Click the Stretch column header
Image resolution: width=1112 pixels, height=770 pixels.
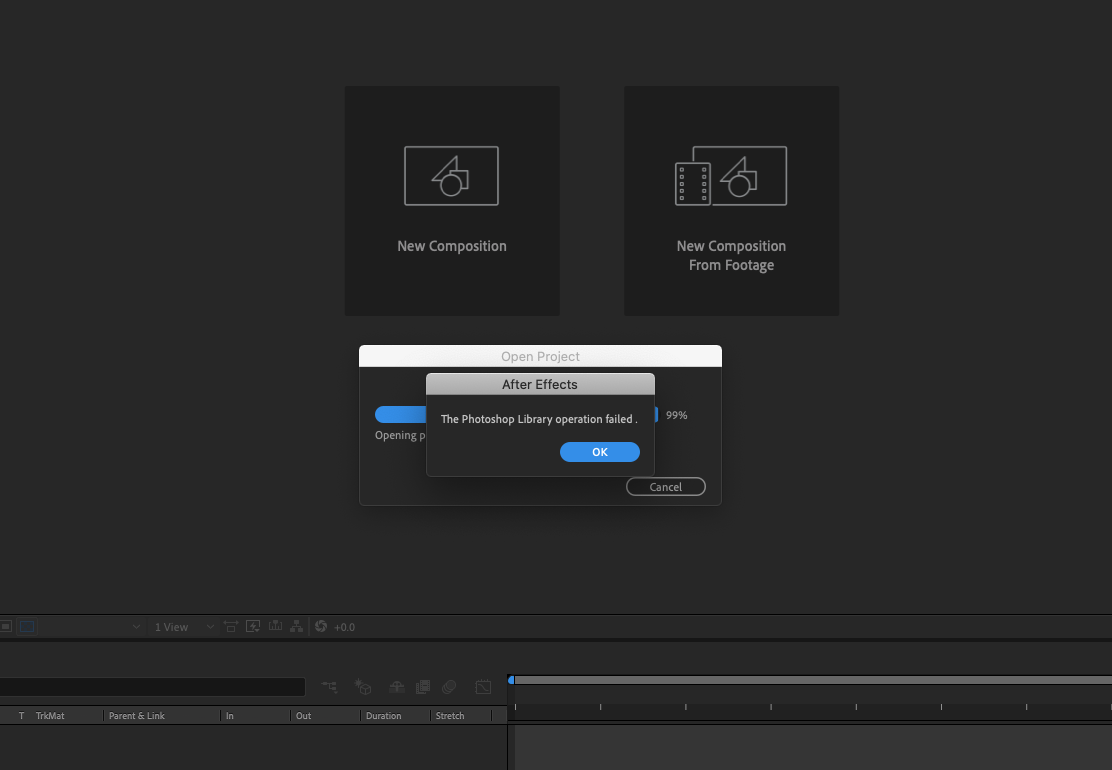(x=450, y=715)
